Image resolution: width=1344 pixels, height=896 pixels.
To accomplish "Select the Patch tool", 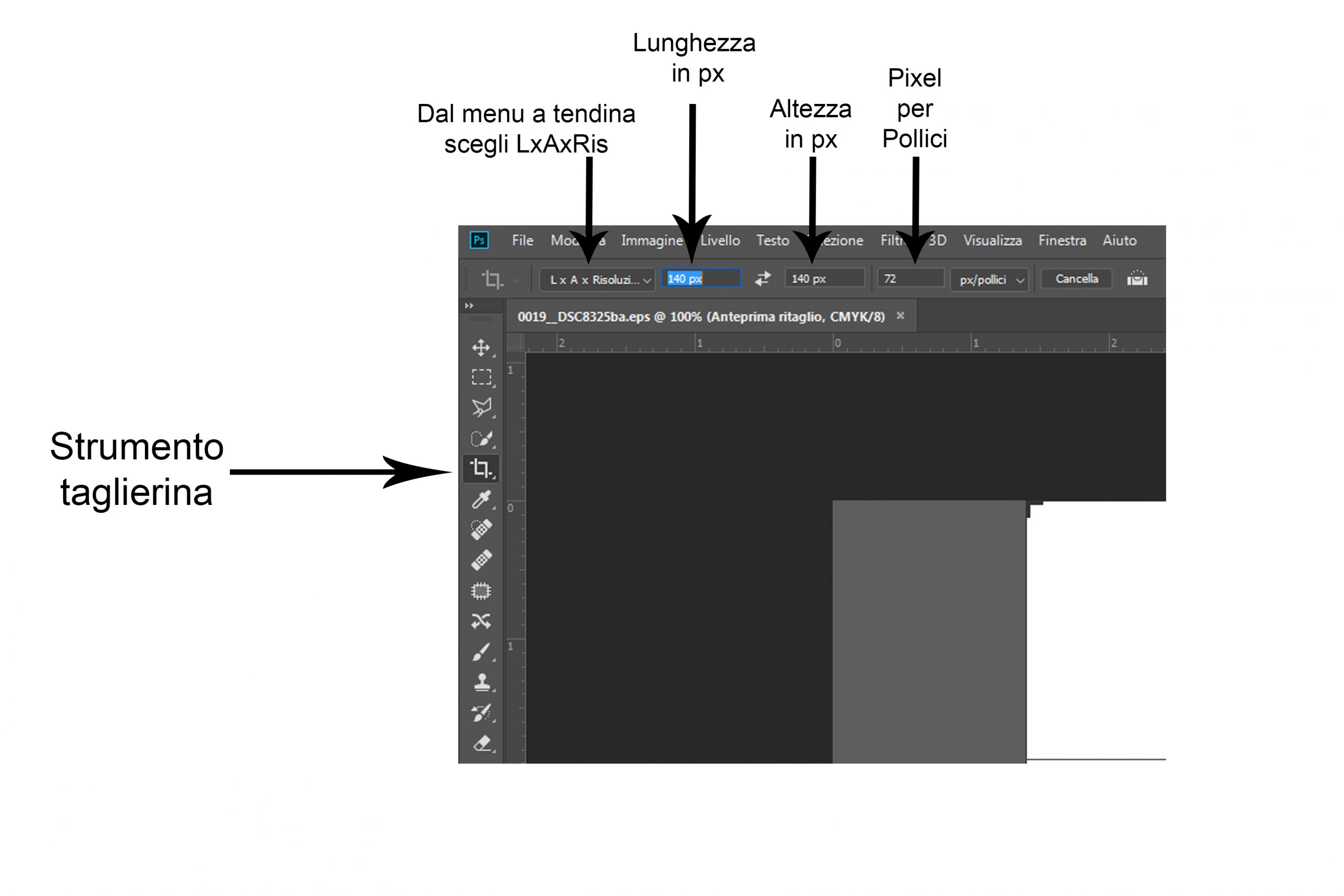I will 481,591.
